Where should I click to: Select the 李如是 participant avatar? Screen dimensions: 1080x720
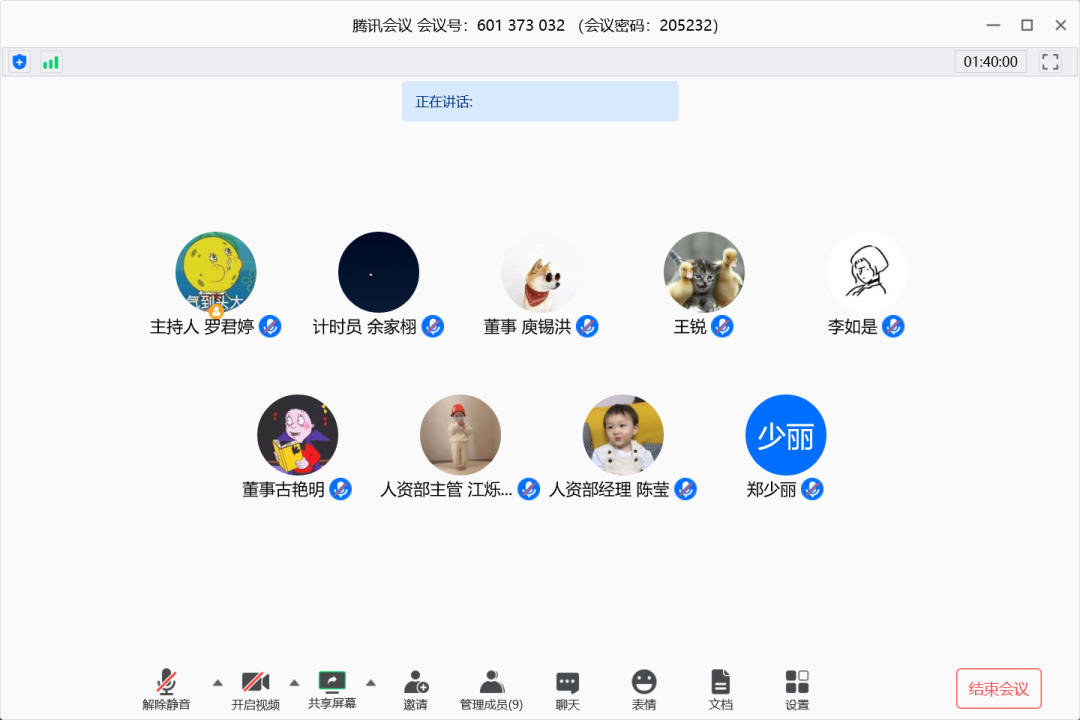coord(866,272)
